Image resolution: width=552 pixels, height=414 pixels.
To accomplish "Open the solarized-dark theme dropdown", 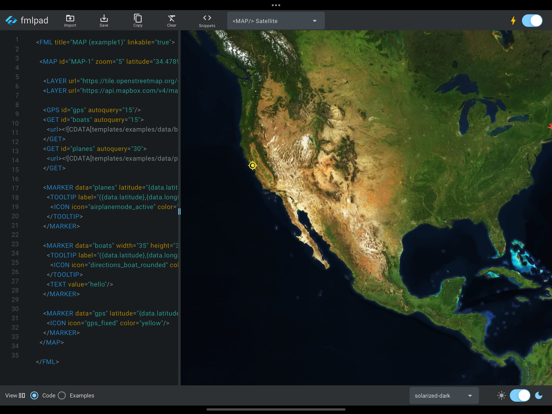I will tap(444, 396).
